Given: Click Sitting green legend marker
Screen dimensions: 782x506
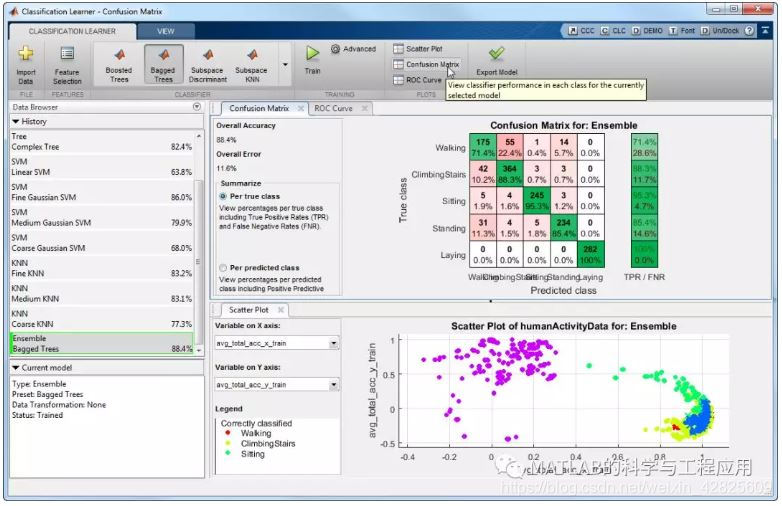Looking at the screenshot, I should (228, 453).
